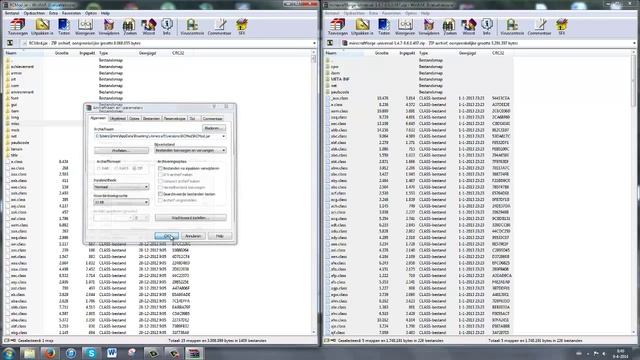The width and height of the screenshot is (640, 360).
Task: Click up-one-level icon in left window address bar
Action: coord(10,43)
